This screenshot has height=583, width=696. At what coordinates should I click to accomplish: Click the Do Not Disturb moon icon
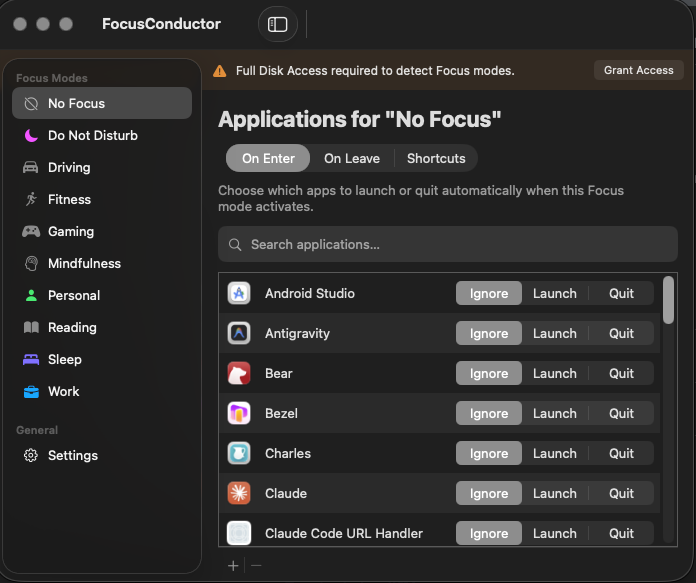31,135
